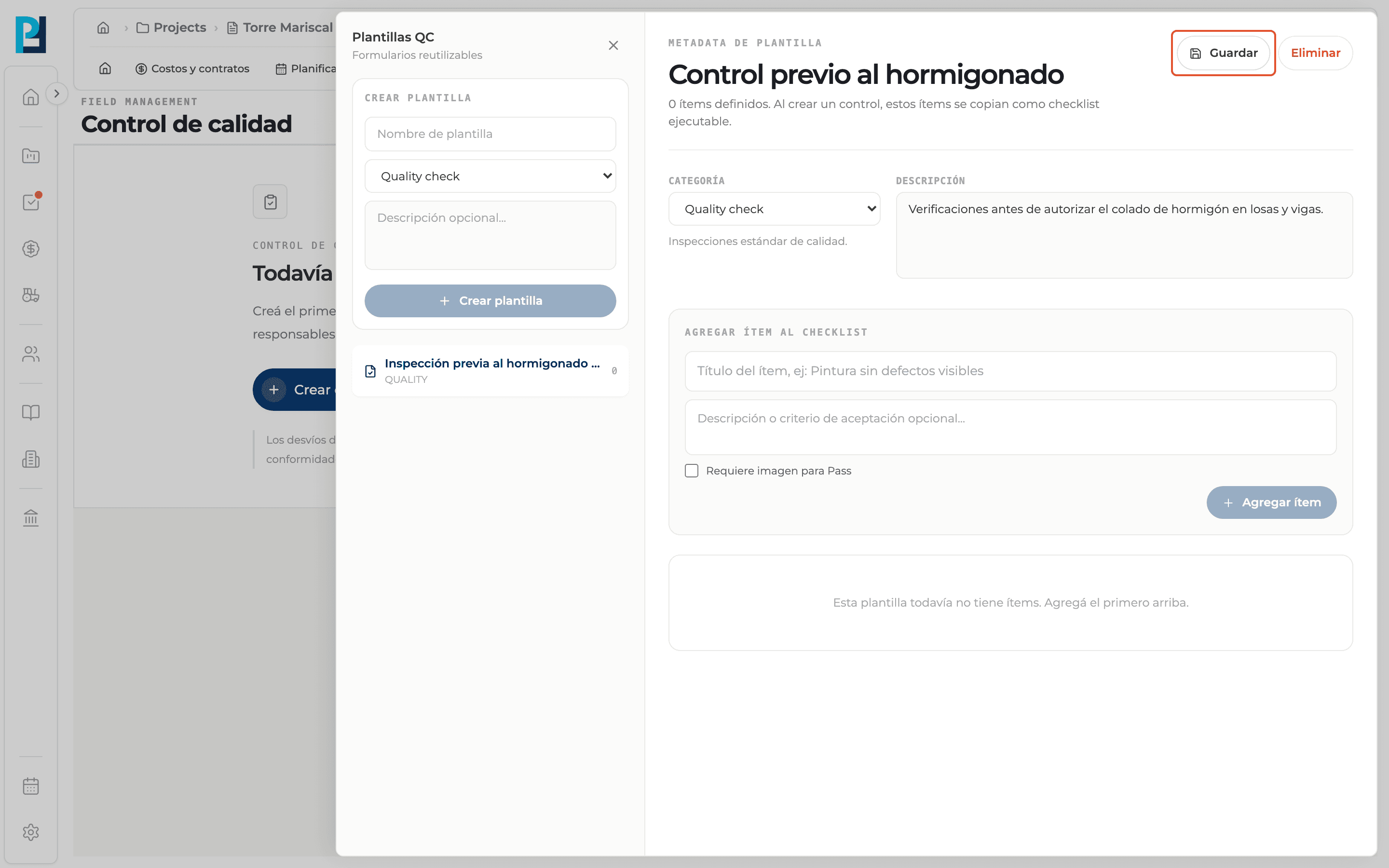Image resolution: width=1389 pixels, height=868 pixels.
Task: Open the home icon in left sidebar
Action: coord(31,97)
